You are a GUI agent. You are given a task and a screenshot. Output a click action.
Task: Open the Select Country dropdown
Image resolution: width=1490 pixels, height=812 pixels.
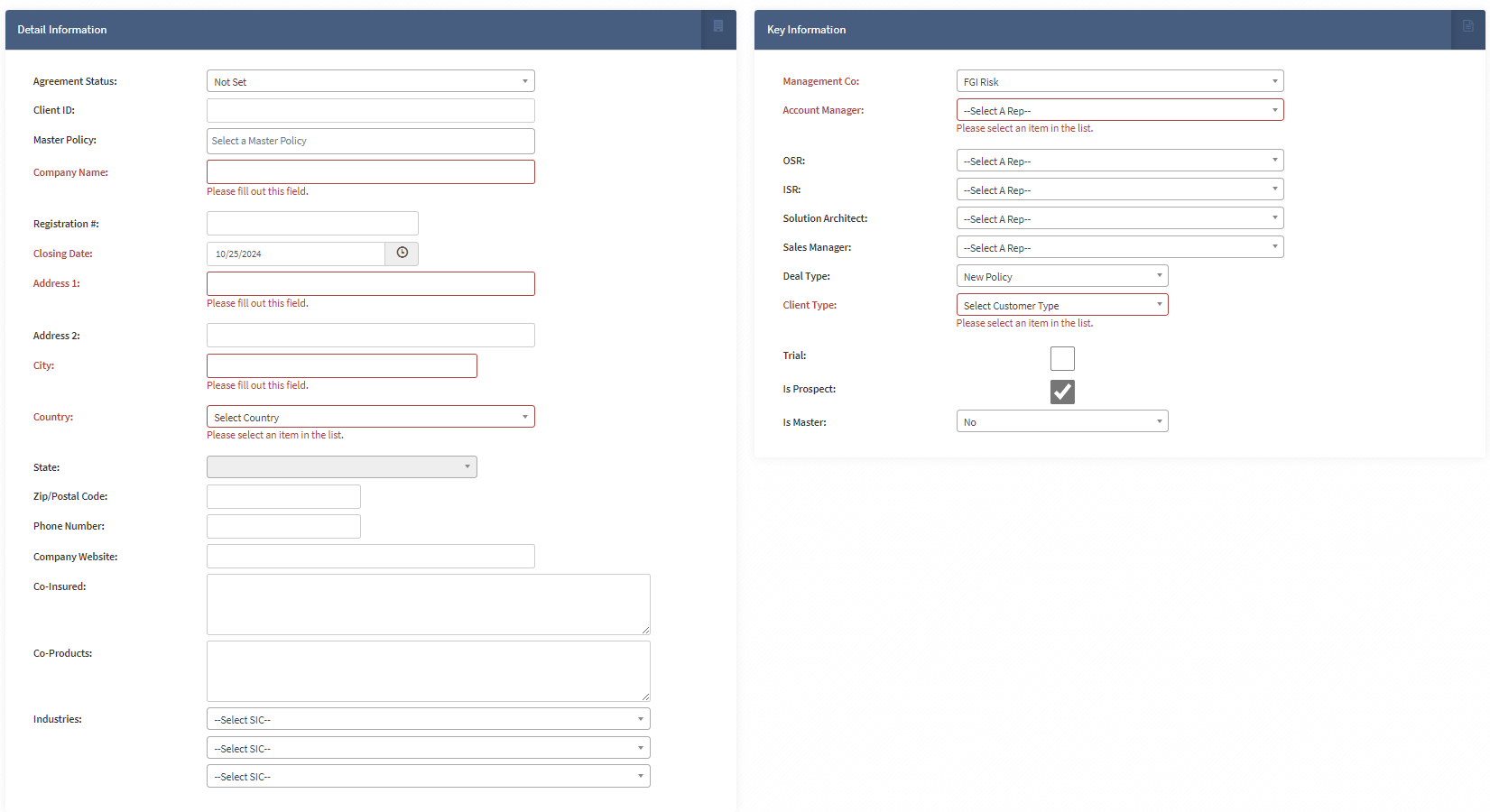click(371, 417)
